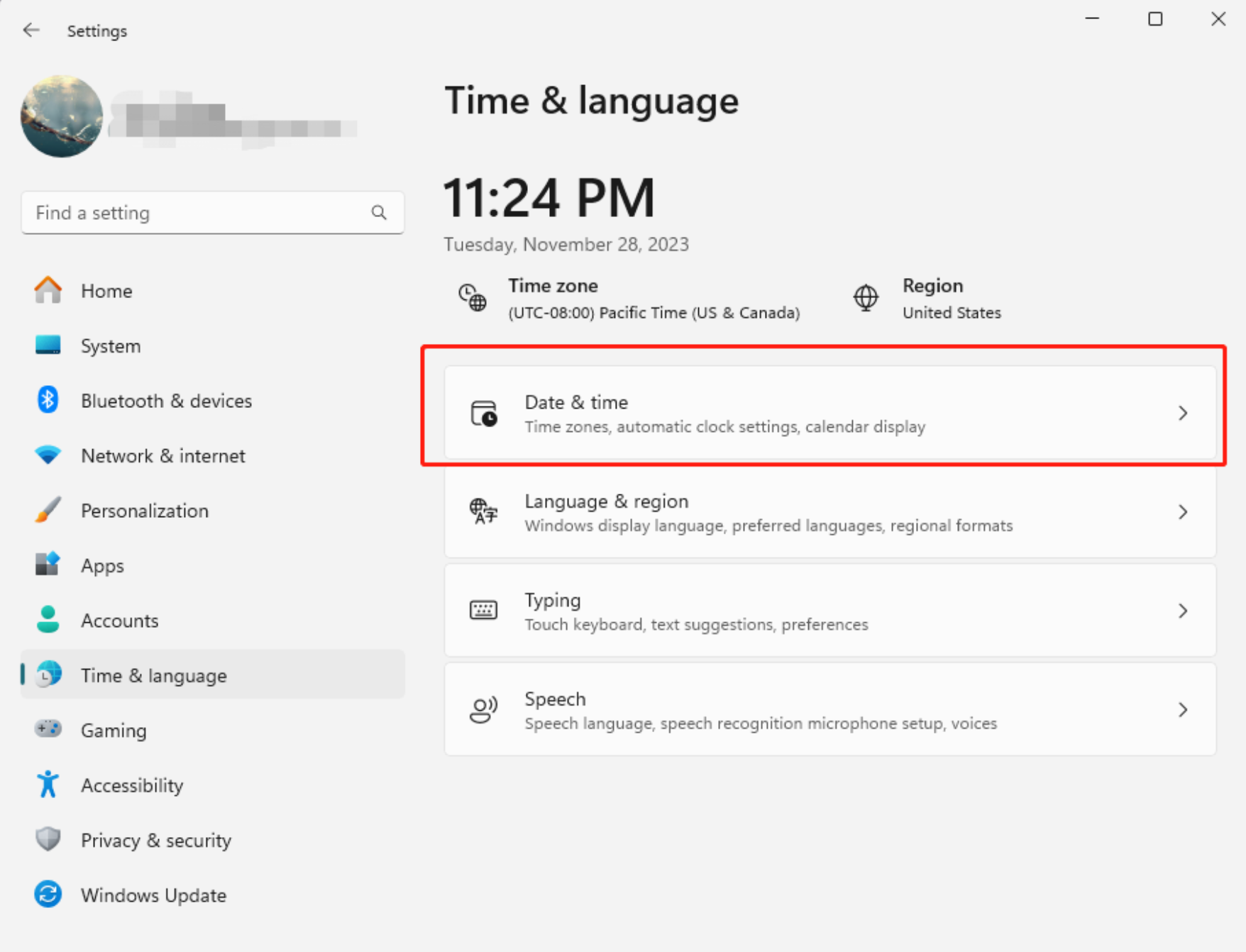Click the Time zone clock-globe icon
The width and height of the screenshot is (1246, 952).
(x=473, y=297)
